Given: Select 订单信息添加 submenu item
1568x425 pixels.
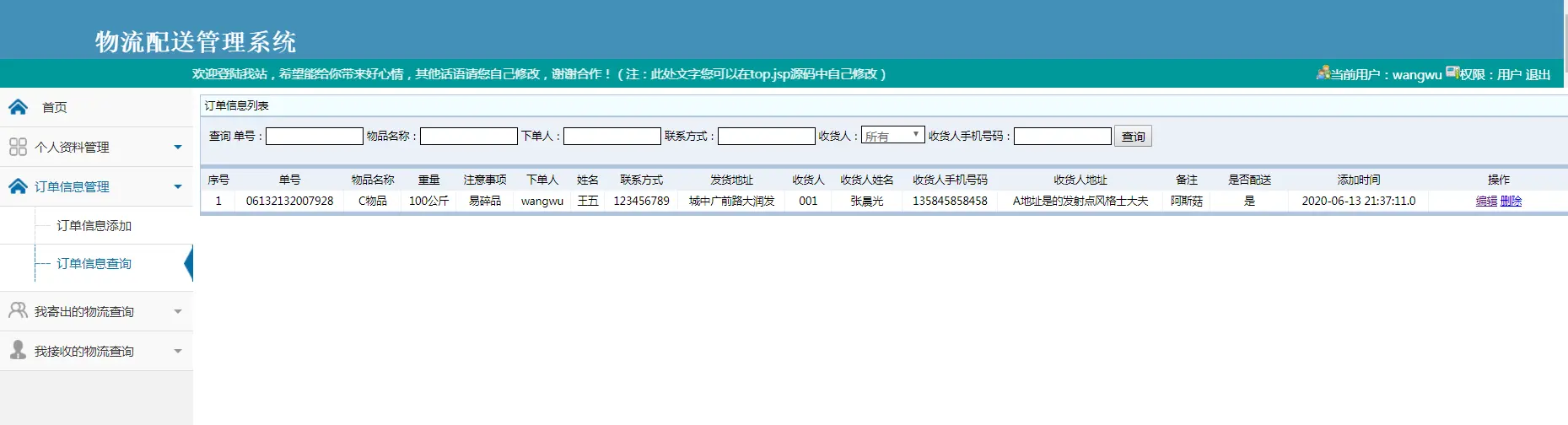Looking at the screenshot, I should tap(94, 225).
